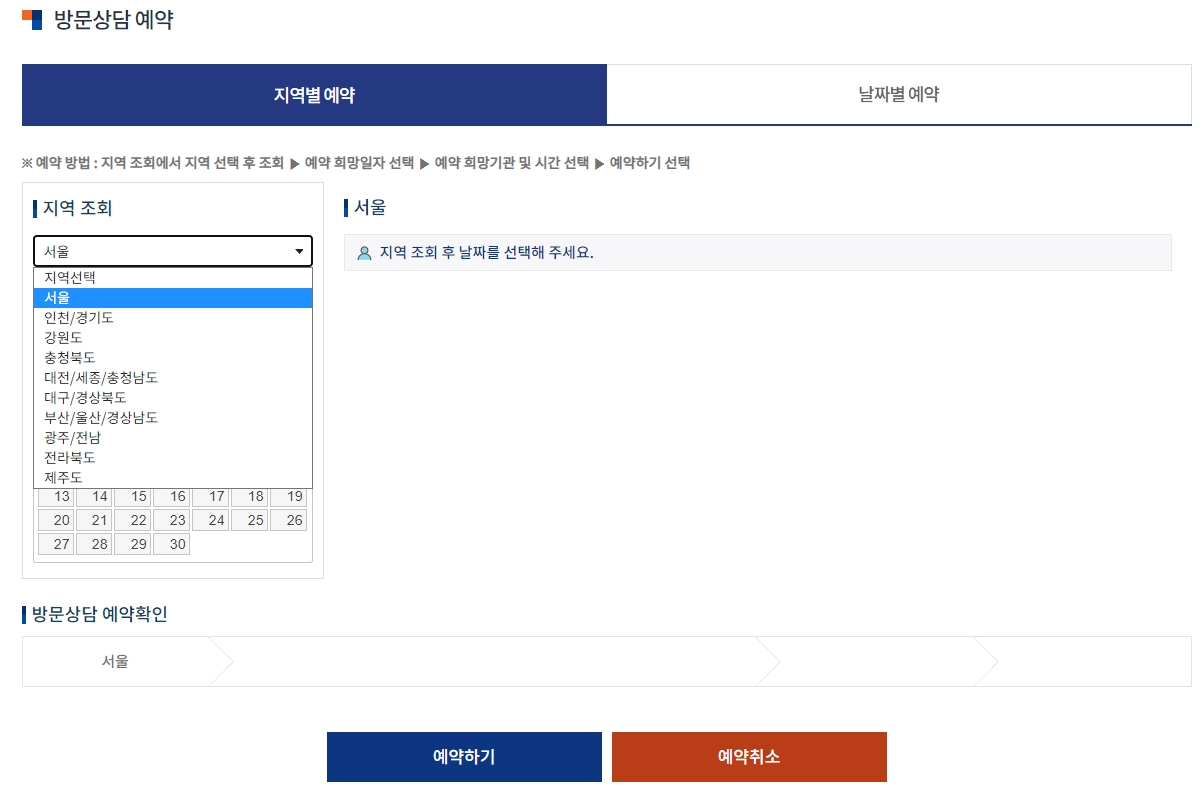The width and height of the screenshot is (1203, 798).
Task: Pick calendar date 23
Action: coord(172,520)
